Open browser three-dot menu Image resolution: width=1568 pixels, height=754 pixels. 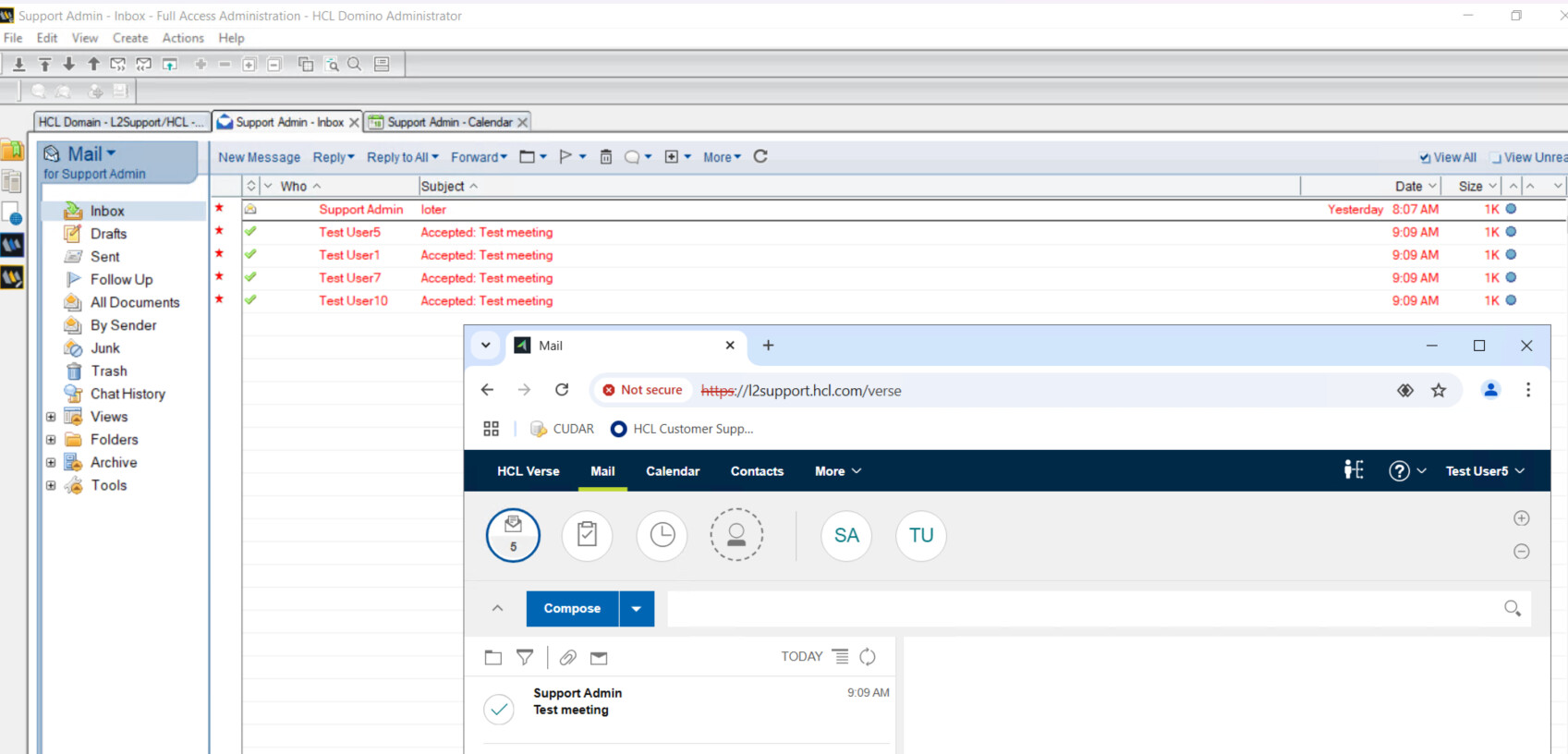click(x=1528, y=390)
